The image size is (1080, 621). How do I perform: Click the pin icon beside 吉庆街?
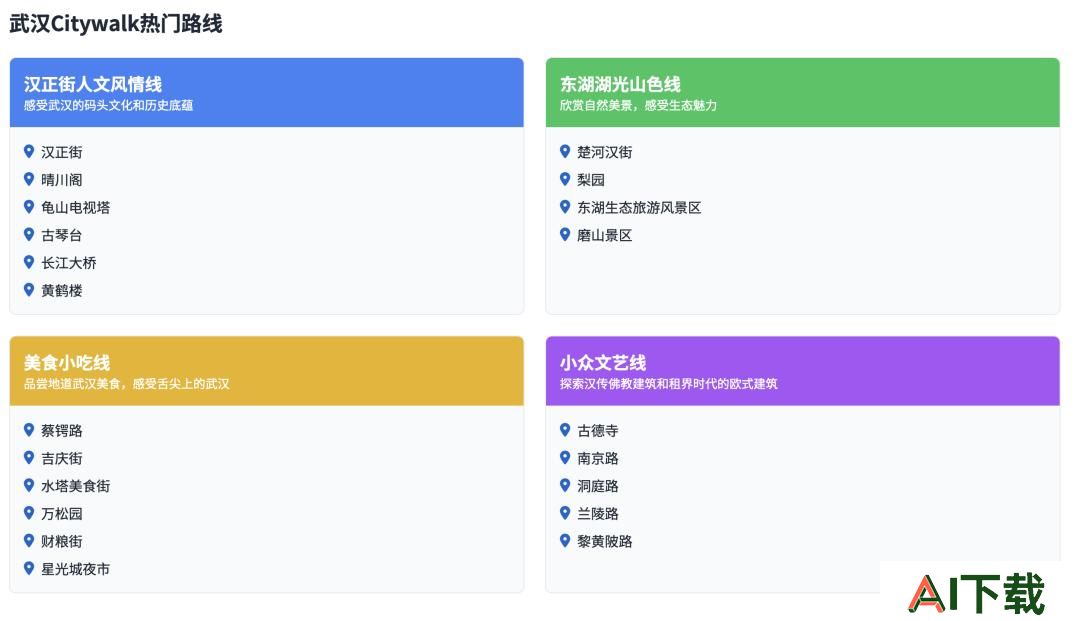point(29,457)
